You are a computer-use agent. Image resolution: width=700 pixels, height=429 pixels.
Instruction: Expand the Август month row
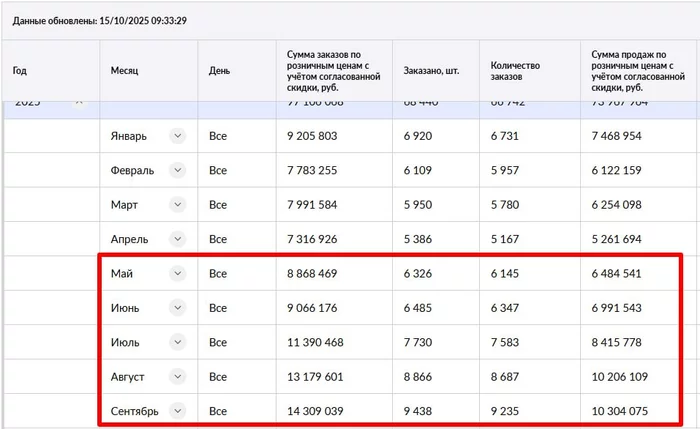(177, 376)
